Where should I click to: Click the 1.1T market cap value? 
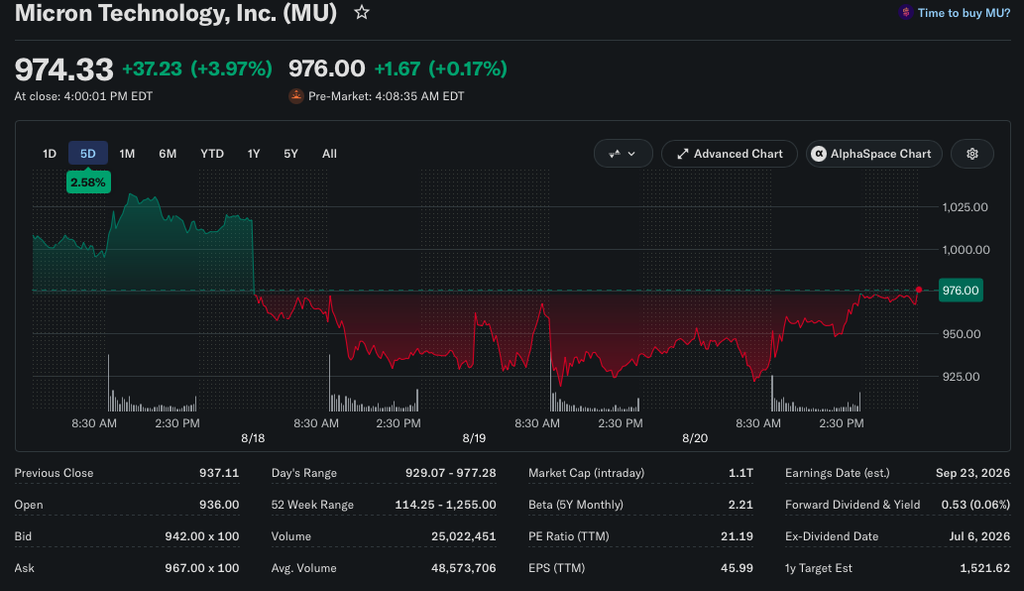(741, 473)
